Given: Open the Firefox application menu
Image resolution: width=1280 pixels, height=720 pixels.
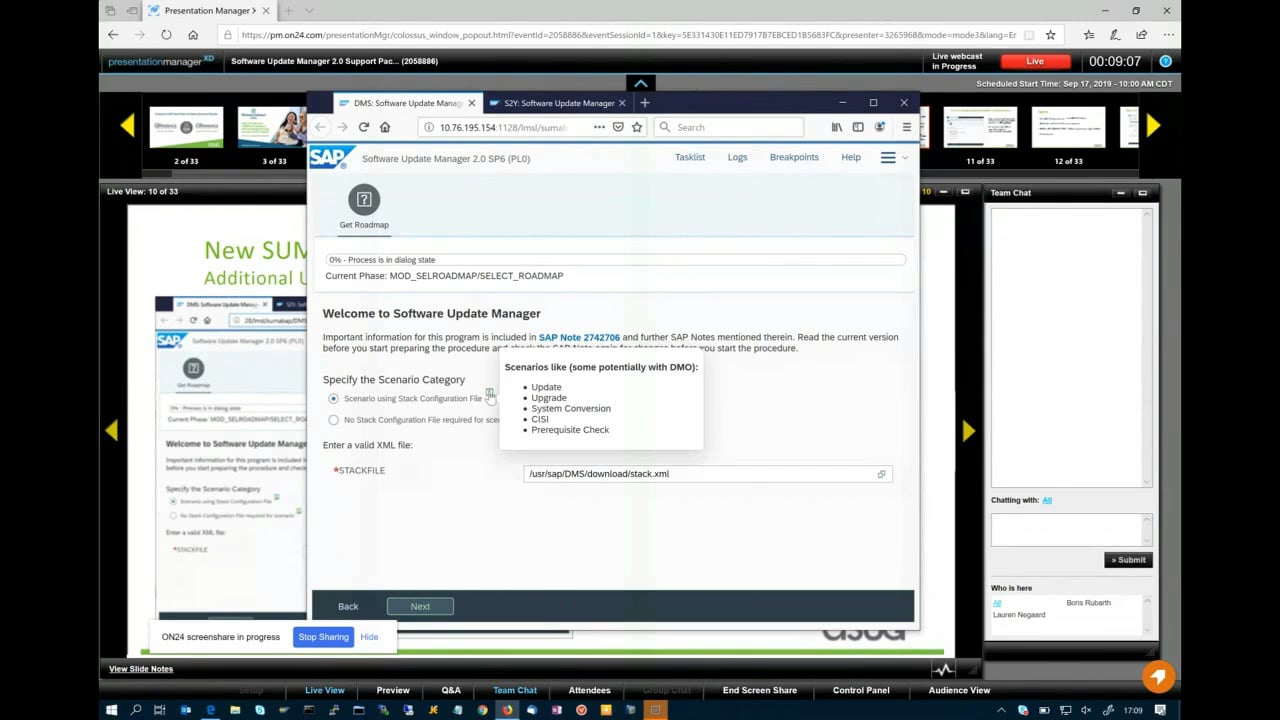Looking at the screenshot, I should click(x=906, y=127).
